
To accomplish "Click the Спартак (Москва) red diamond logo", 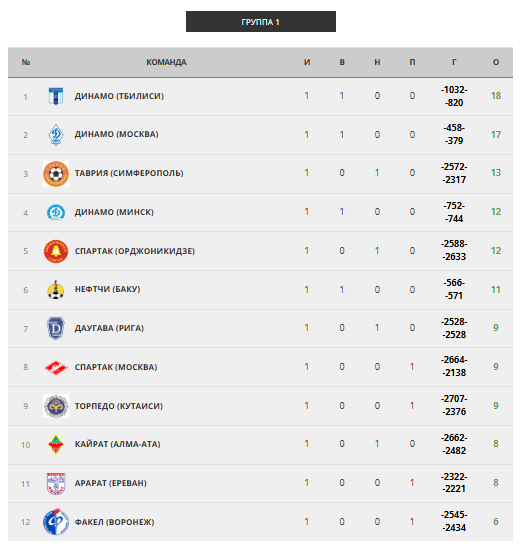I will coord(56,367).
